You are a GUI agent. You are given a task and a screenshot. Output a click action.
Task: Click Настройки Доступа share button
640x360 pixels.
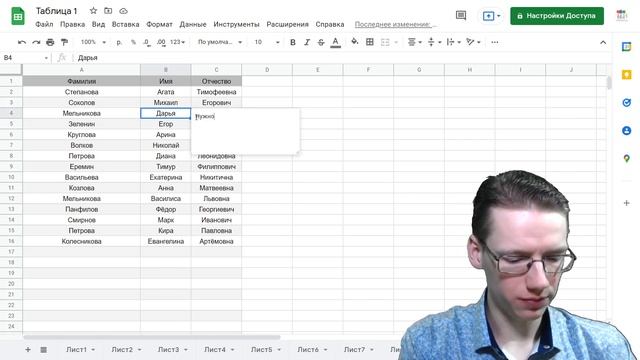[x=557, y=16]
